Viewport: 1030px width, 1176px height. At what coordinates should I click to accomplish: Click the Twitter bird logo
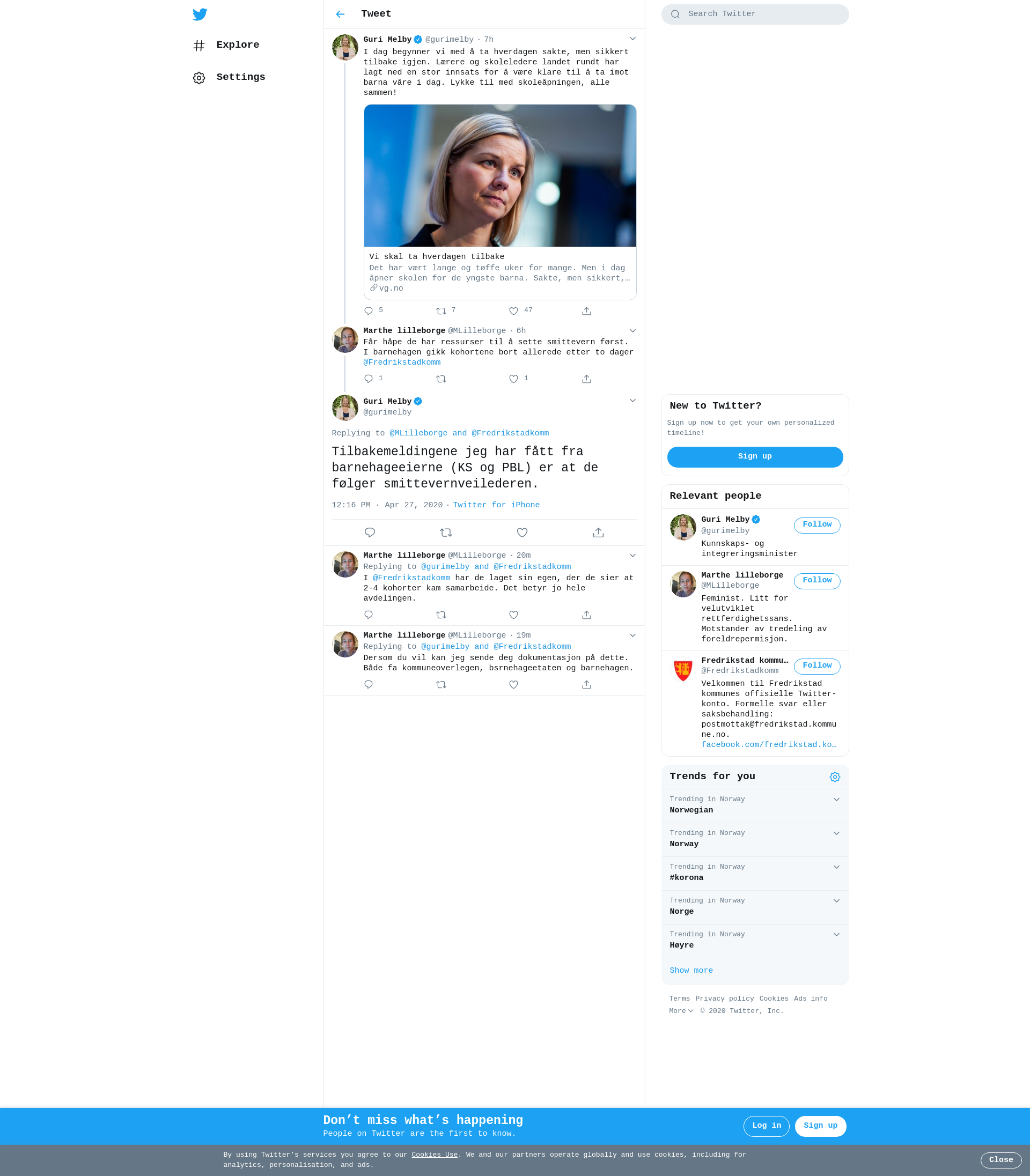pyautogui.click(x=200, y=14)
